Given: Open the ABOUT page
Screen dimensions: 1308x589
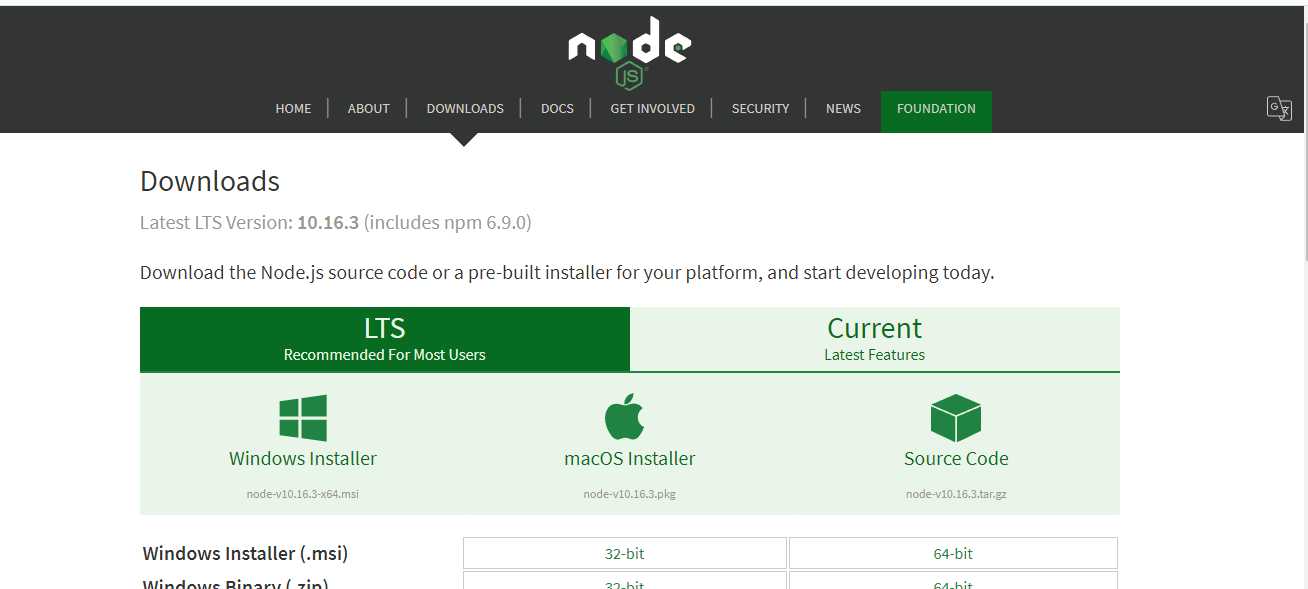Looking at the screenshot, I should pos(368,109).
